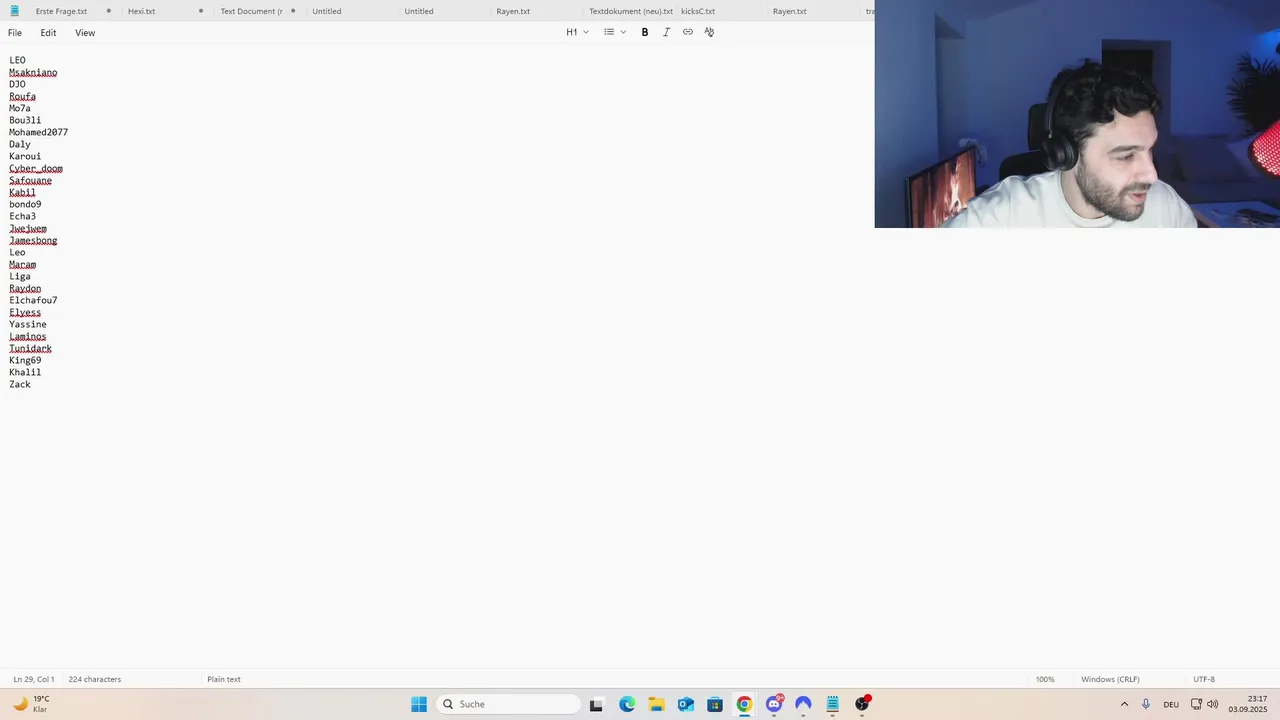Click the line reading Zack

pyautogui.click(x=20, y=385)
